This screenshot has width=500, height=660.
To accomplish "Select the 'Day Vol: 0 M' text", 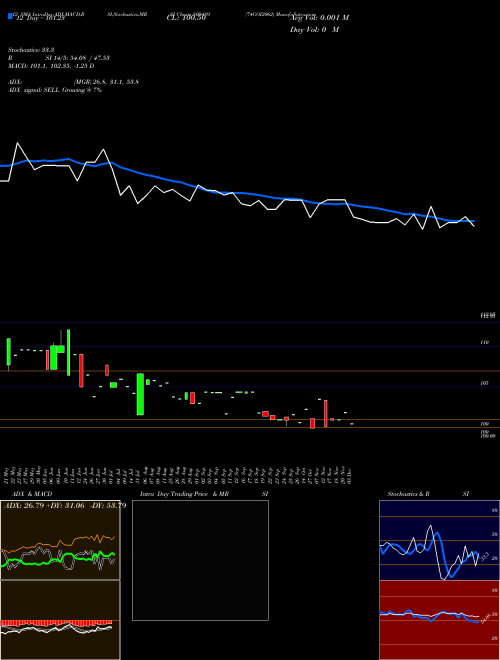I will coord(314,30).
